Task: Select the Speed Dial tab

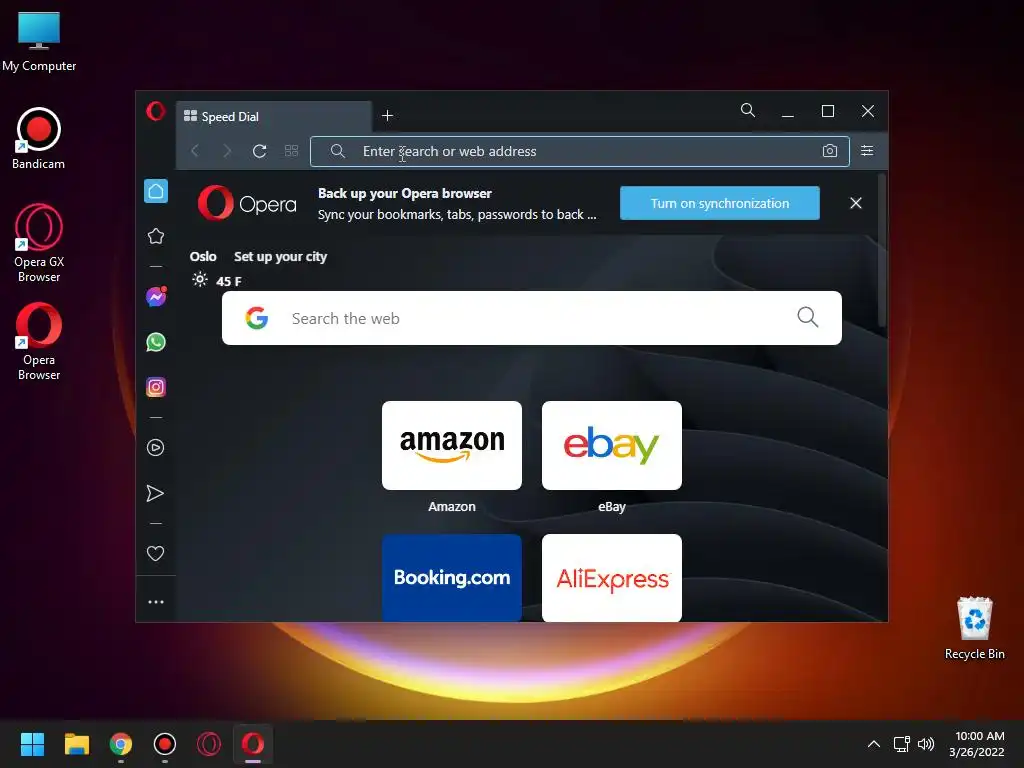Action: click(x=274, y=116)
